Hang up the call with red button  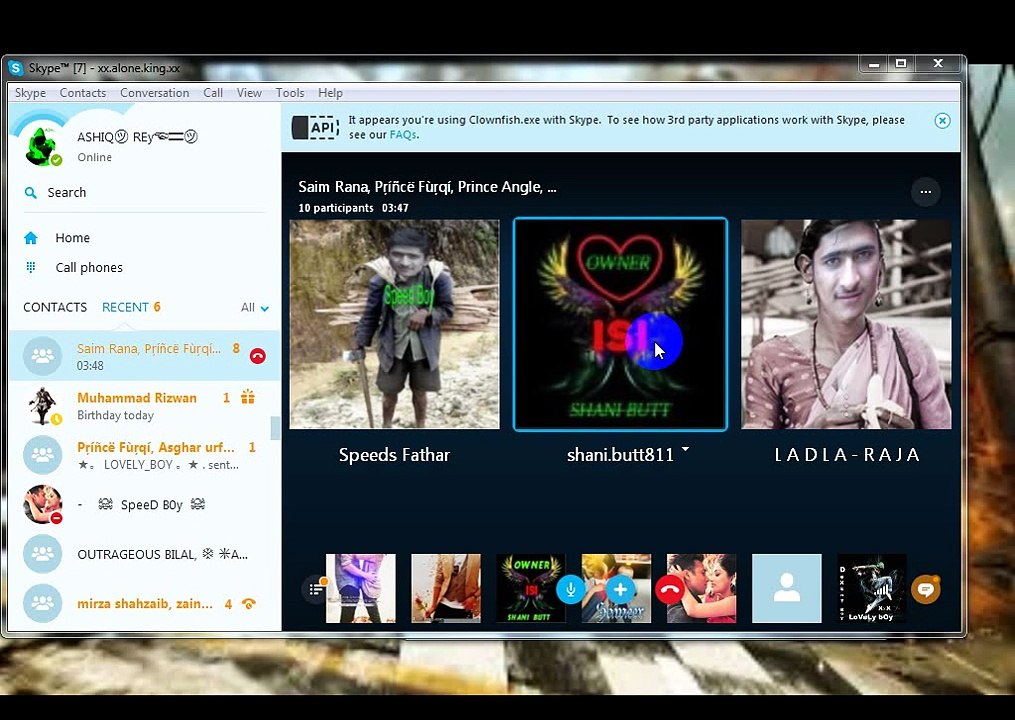[x=669, y=589]
